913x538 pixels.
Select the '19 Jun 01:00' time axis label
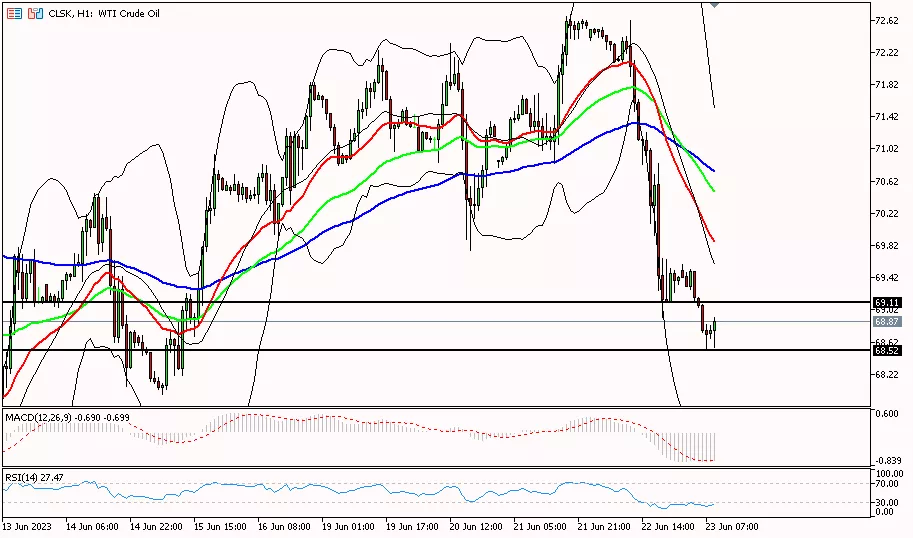[x=348, y=526]
